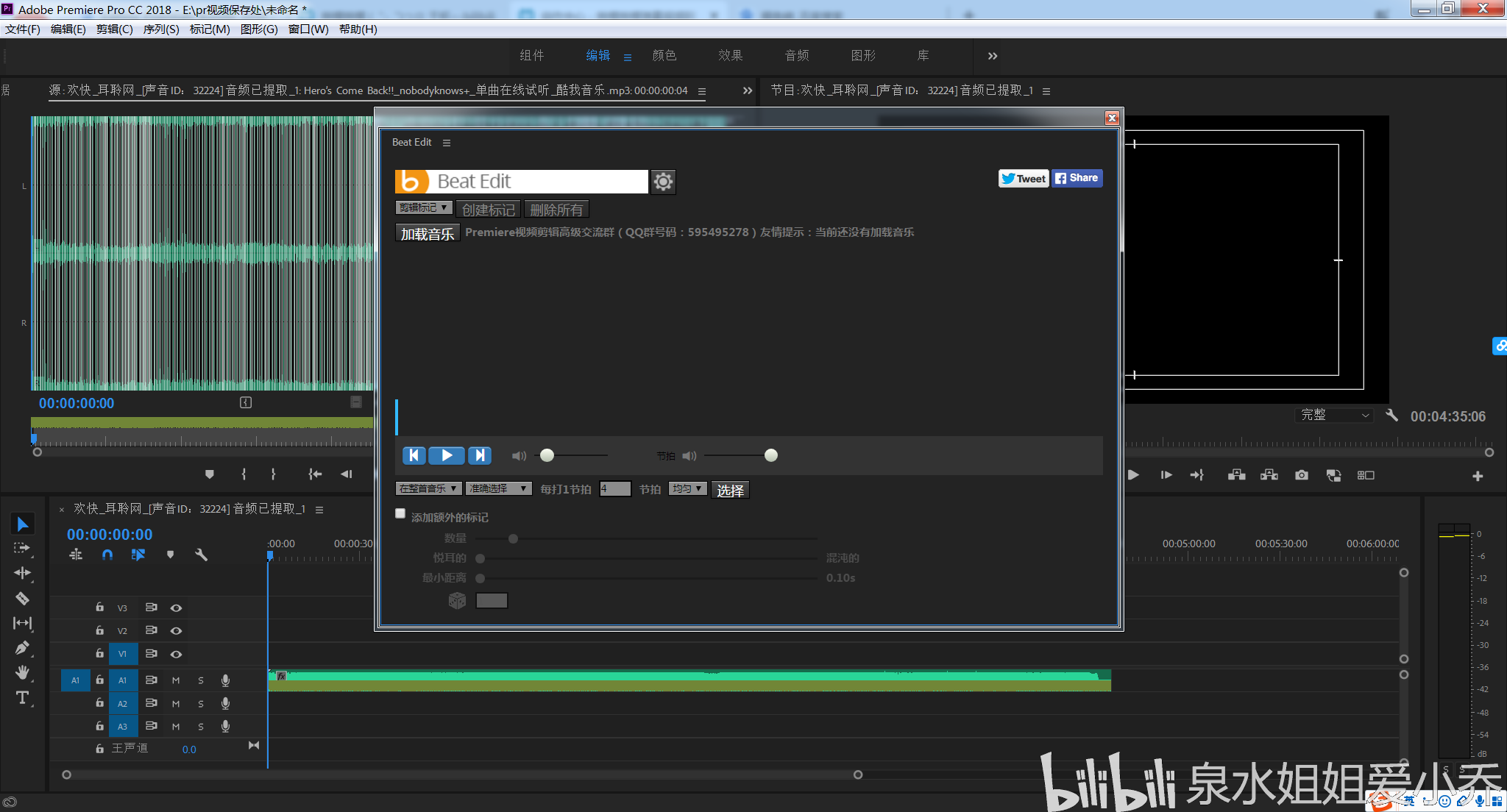Select the Pen tool
This screenshot has height=812, width=1507.
pyautogui.click(x=22, y=648)
